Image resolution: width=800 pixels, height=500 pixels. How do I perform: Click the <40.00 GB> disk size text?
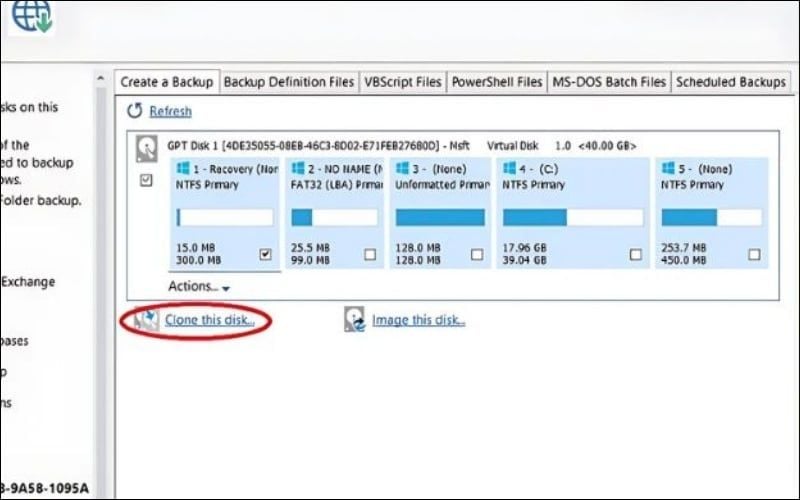607,146
